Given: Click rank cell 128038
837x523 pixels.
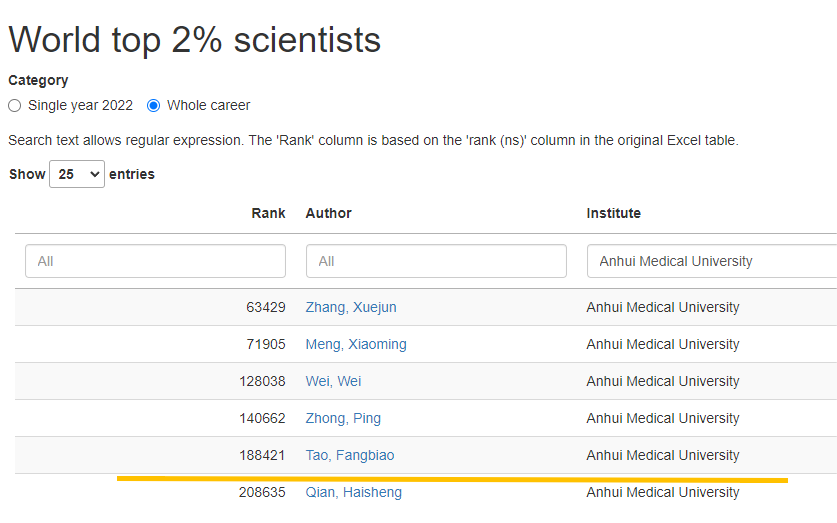Looking at the screenshot, I should [262, 381].
